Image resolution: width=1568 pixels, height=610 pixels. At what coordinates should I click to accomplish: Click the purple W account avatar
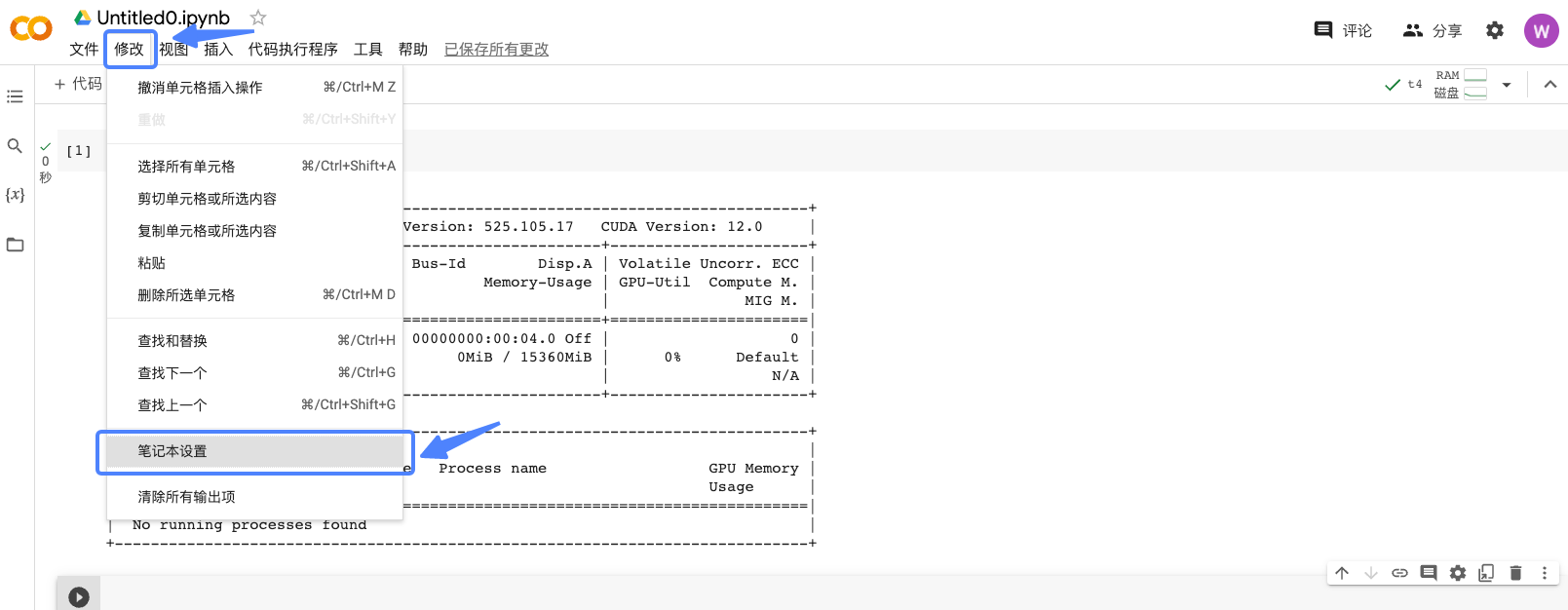[x=1541, y=30]
